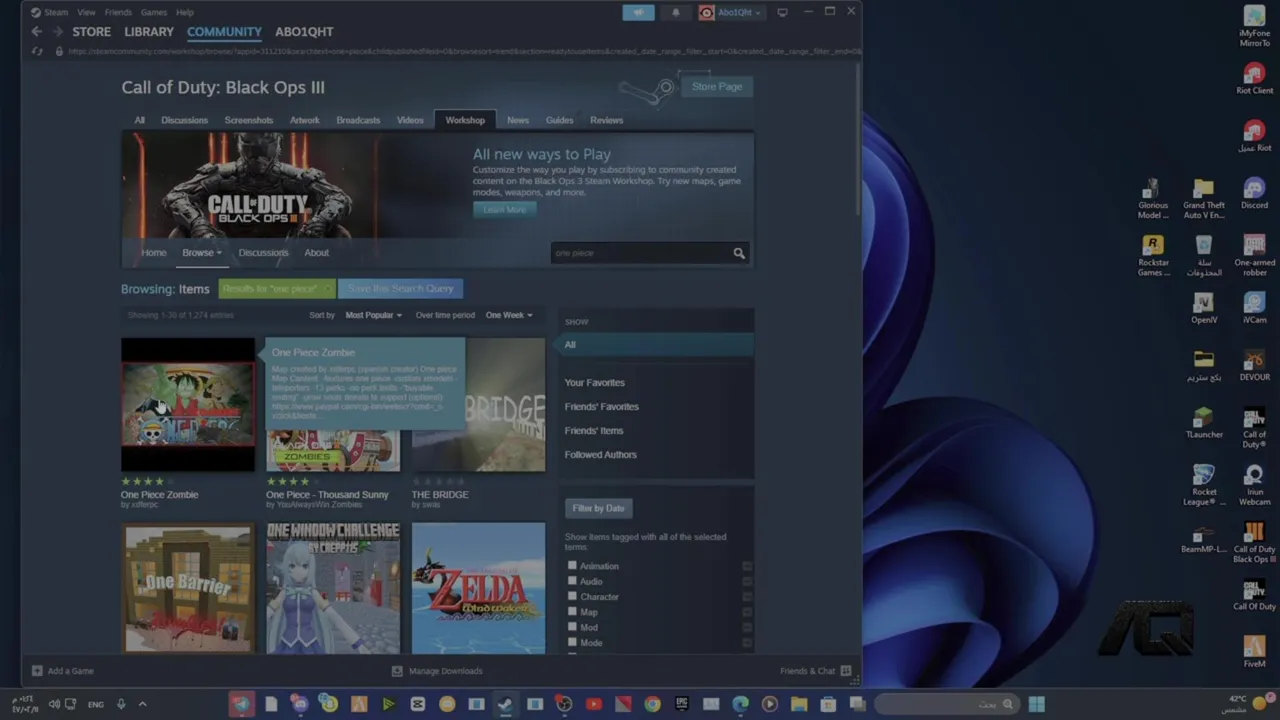Screen dimensions: 1280x720
Task: Open the Discord desktop shortcut
Action: pos(1254,194)
